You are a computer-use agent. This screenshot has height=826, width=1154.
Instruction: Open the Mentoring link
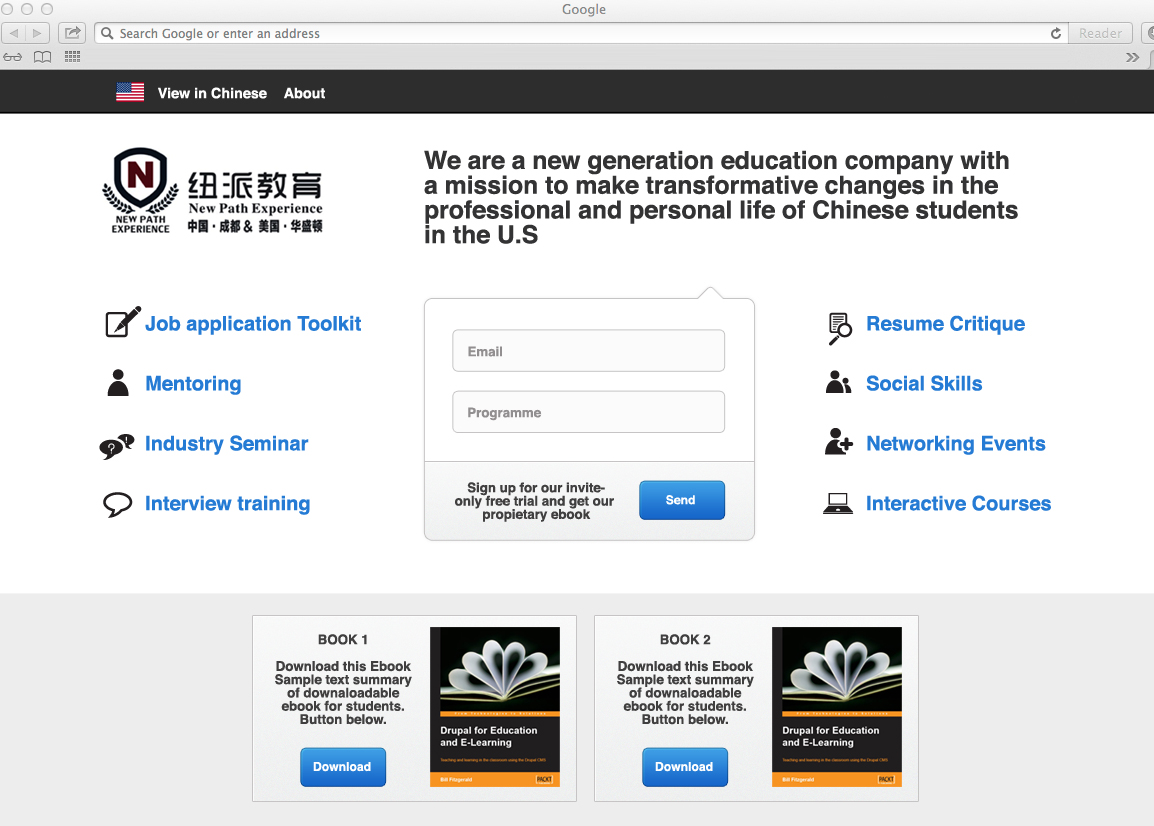click(x=193, y=384)
